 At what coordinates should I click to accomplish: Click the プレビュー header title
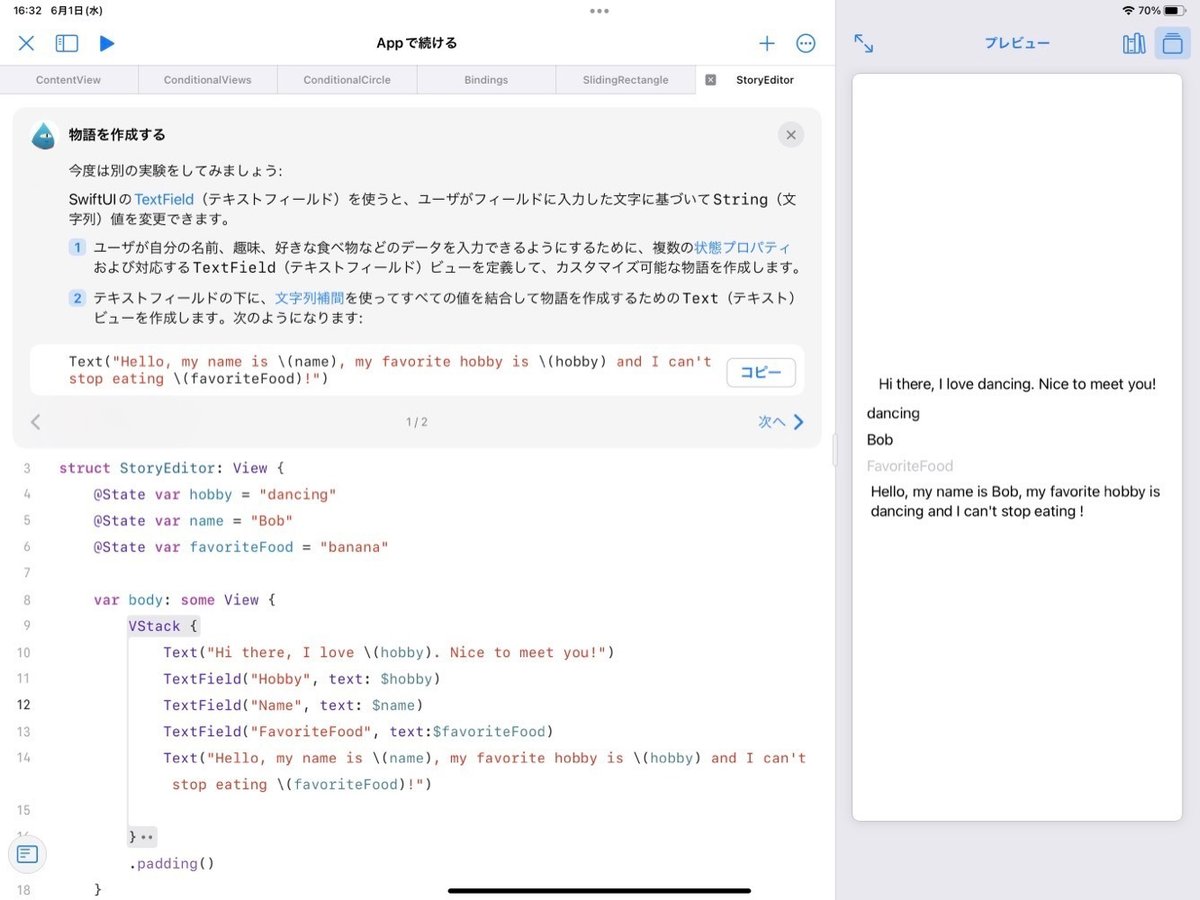coord(1017,43)
